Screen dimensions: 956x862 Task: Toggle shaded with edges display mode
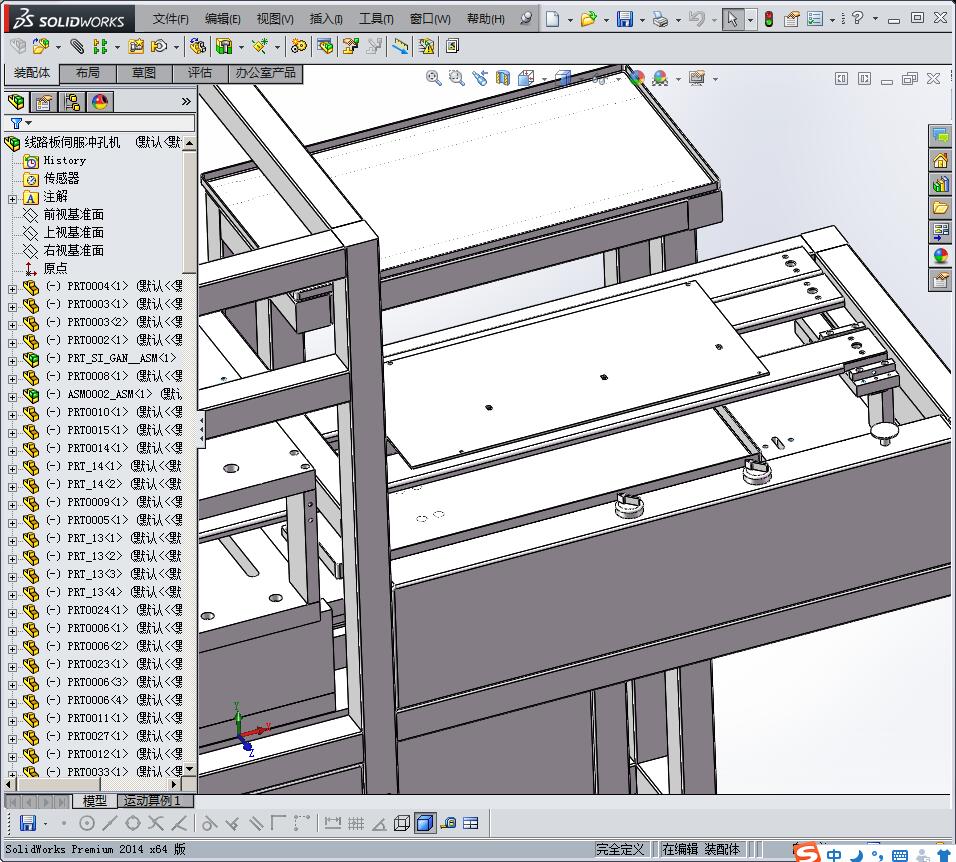425,823
